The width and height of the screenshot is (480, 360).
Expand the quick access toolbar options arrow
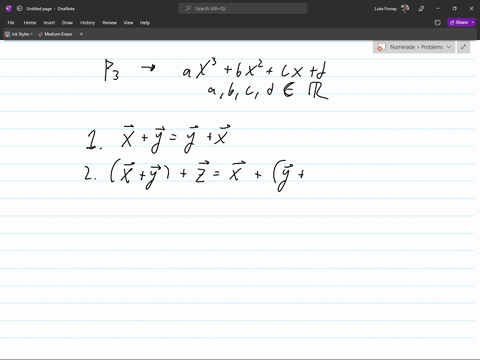pos(81,34)
